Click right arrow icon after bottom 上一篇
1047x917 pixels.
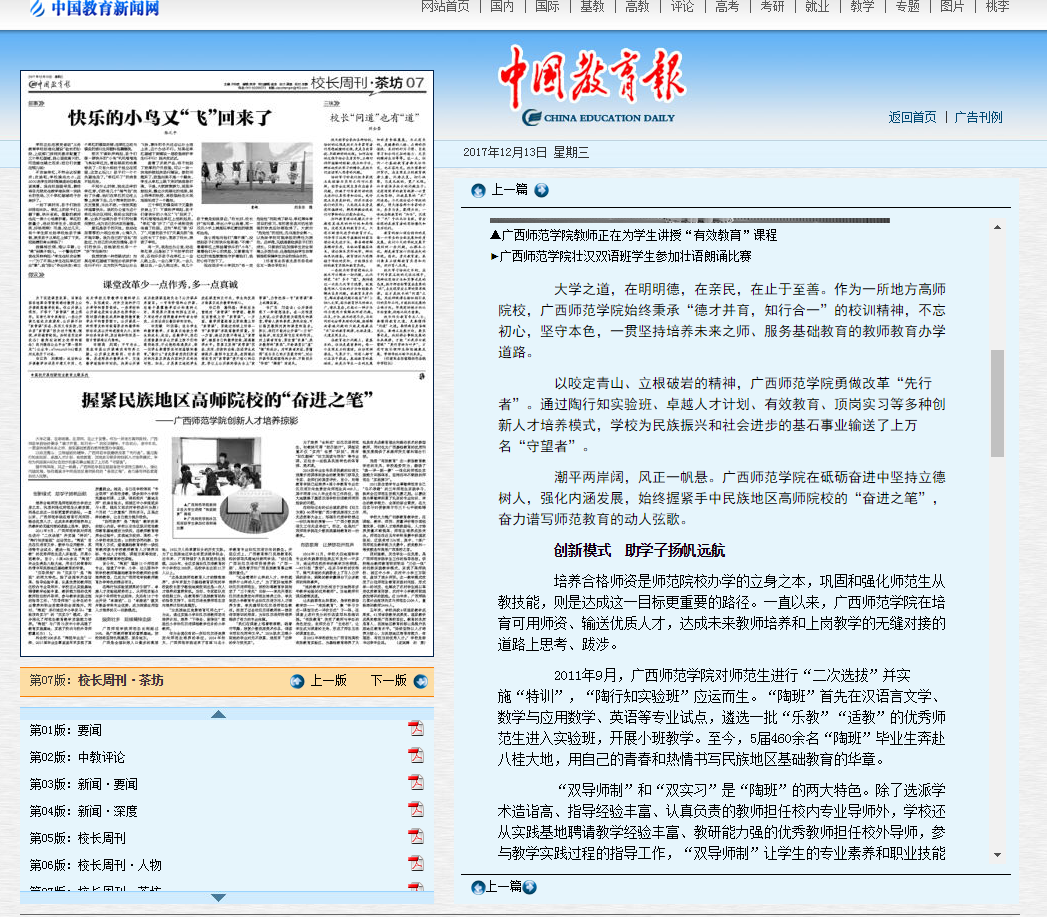[x=530, y=888]
